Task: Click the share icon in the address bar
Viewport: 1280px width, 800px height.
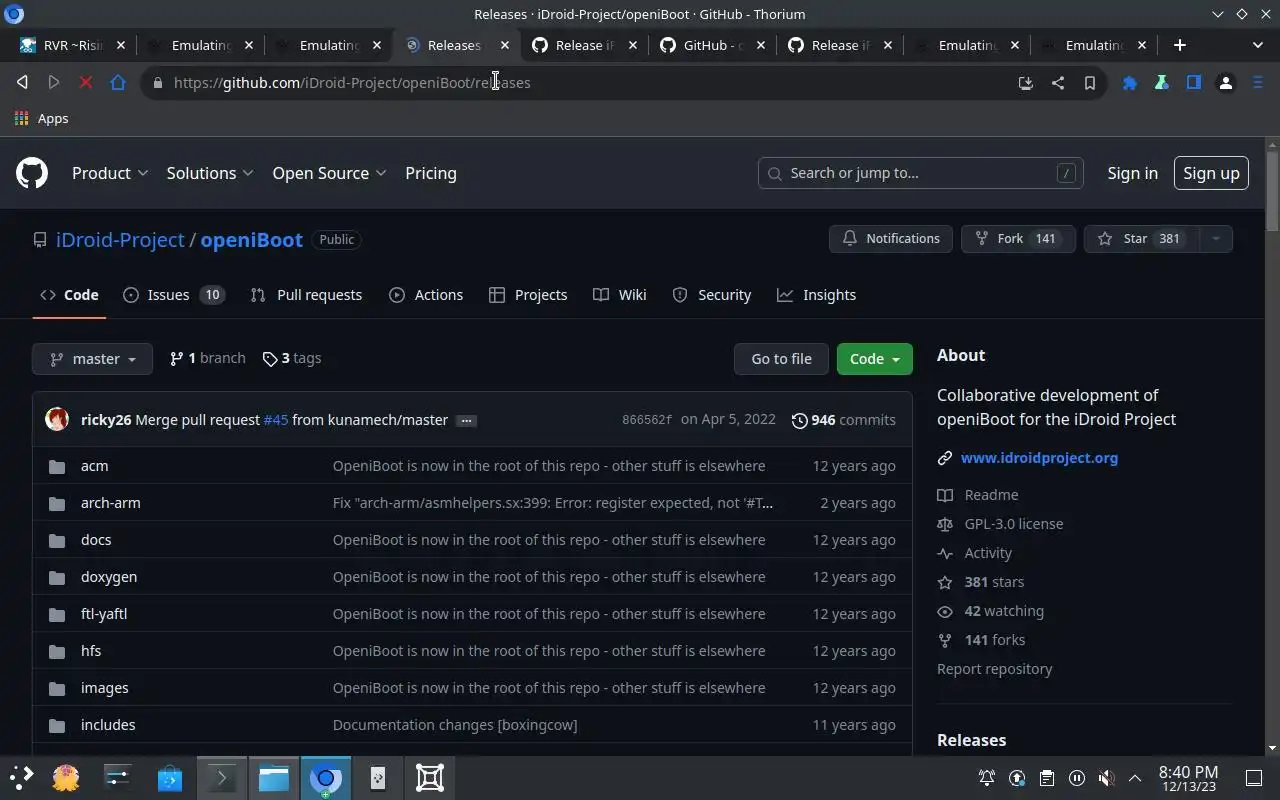Action: coord(1057,83)
